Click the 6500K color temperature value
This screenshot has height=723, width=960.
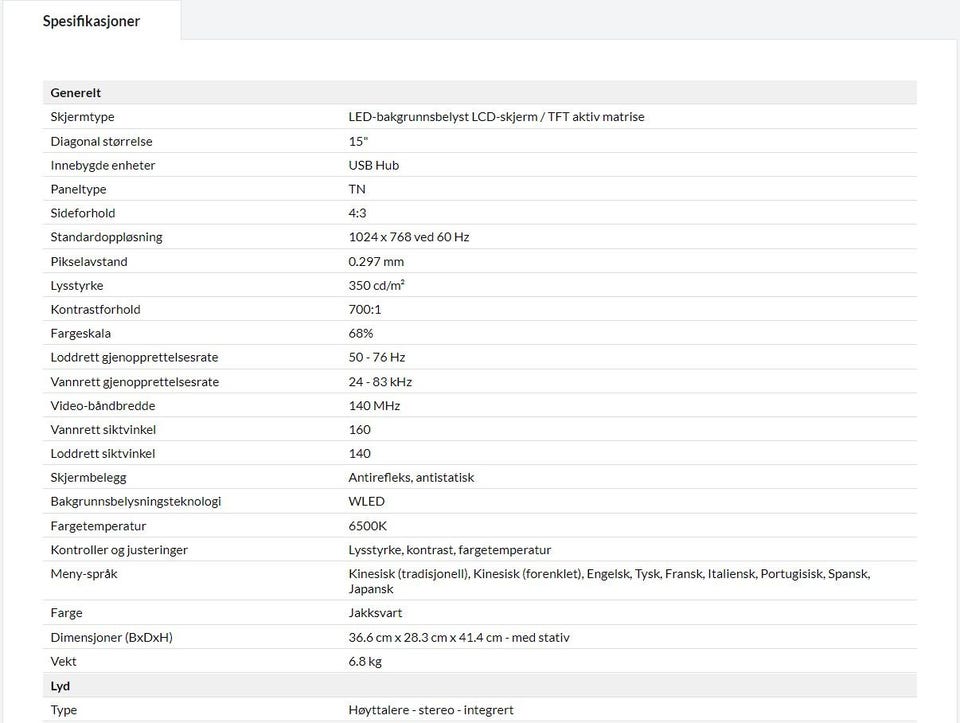point(367,525)
